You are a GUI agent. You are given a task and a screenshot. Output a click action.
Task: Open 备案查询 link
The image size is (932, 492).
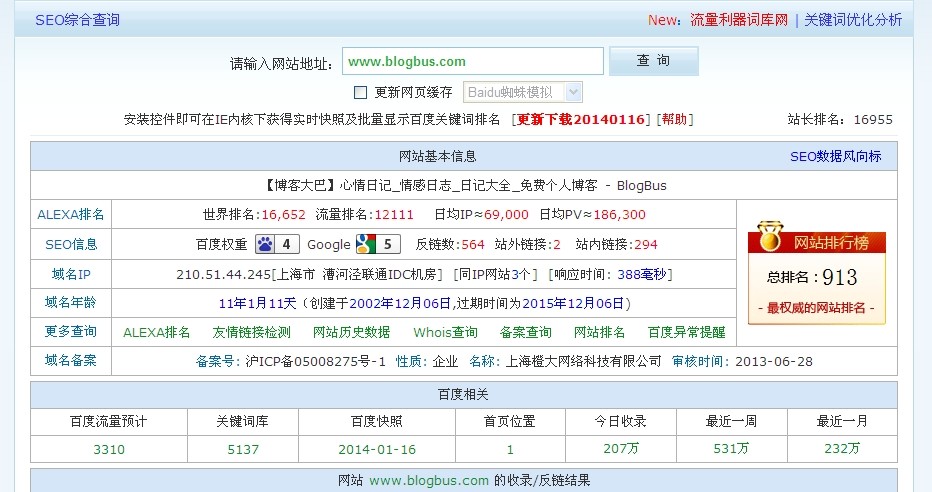point(525,332)
